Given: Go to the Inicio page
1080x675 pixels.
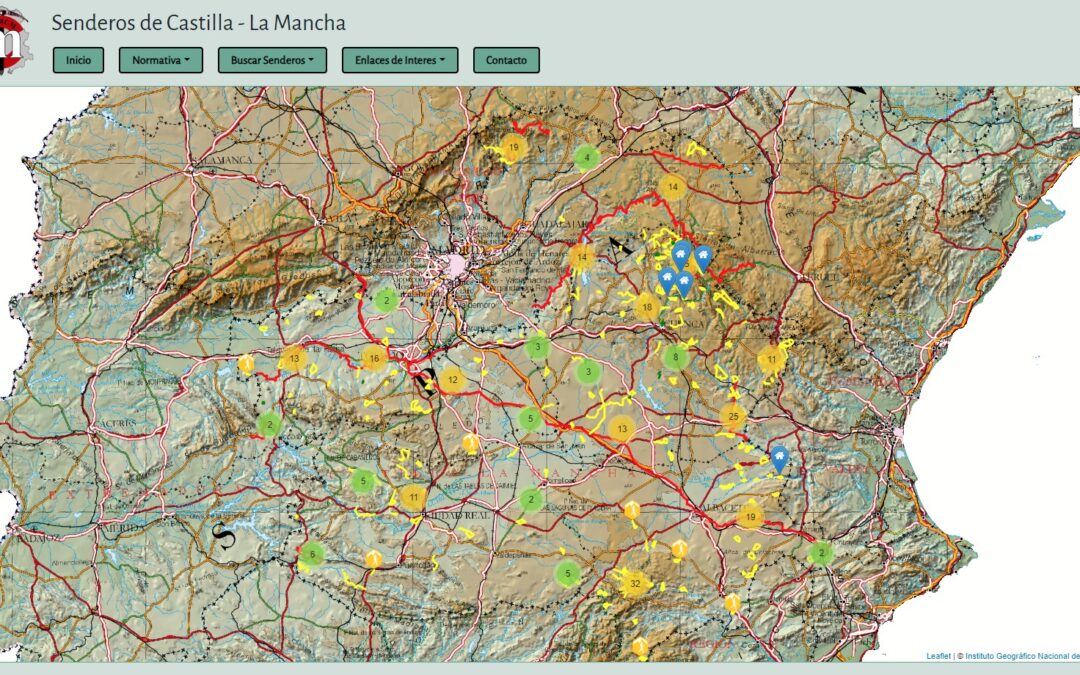Looking at the screenshot, I should 78,60.
